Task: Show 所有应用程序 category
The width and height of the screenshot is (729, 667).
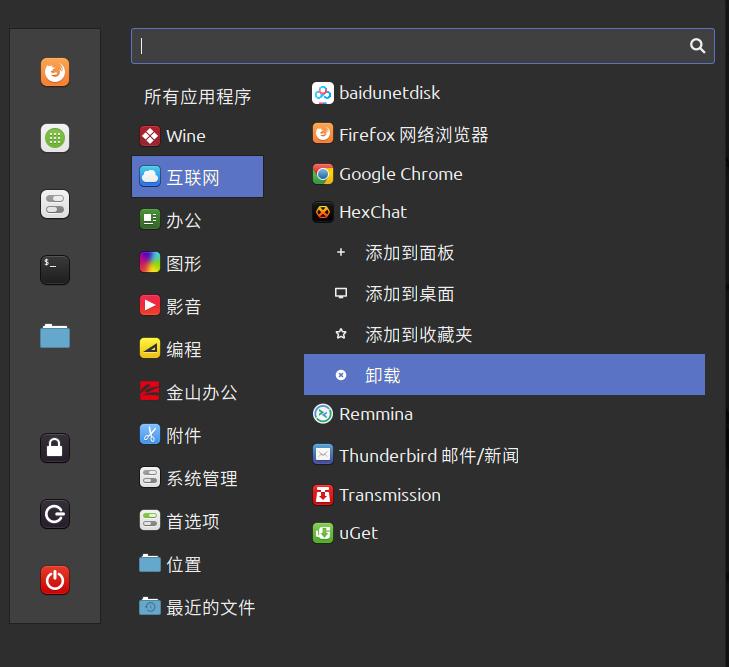Action: [x=198, y=97]
